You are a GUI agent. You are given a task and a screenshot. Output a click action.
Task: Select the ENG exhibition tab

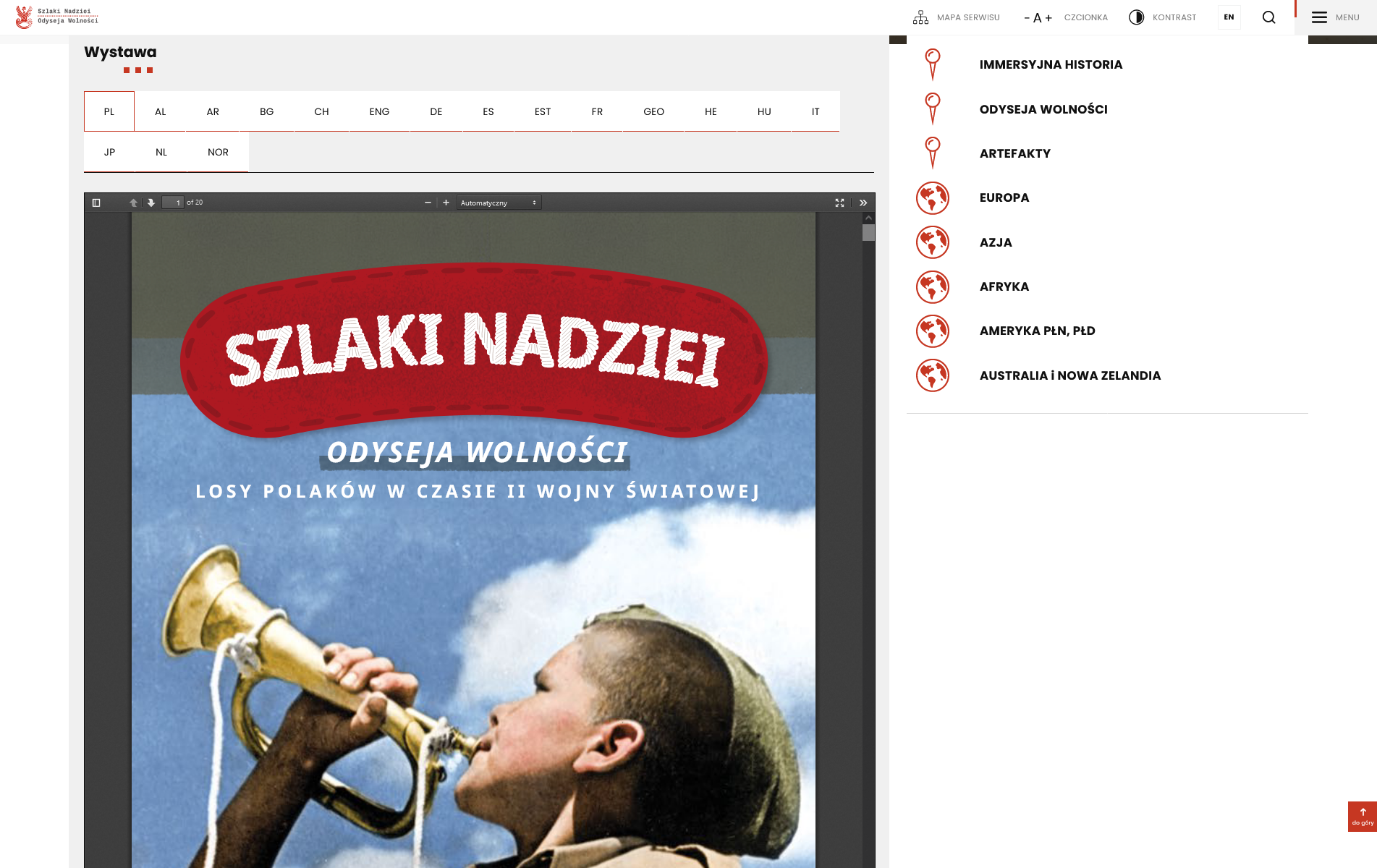pyautogui.click(x=379, y=111)
